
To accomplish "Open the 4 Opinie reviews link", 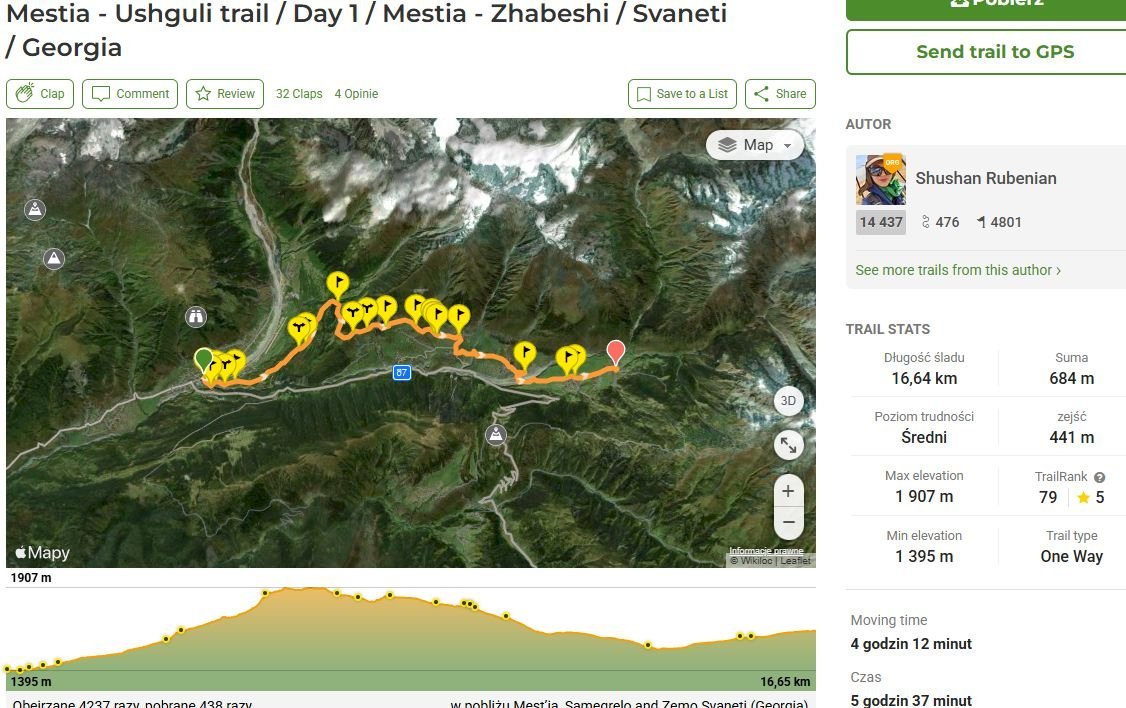I will click(356, 94).
